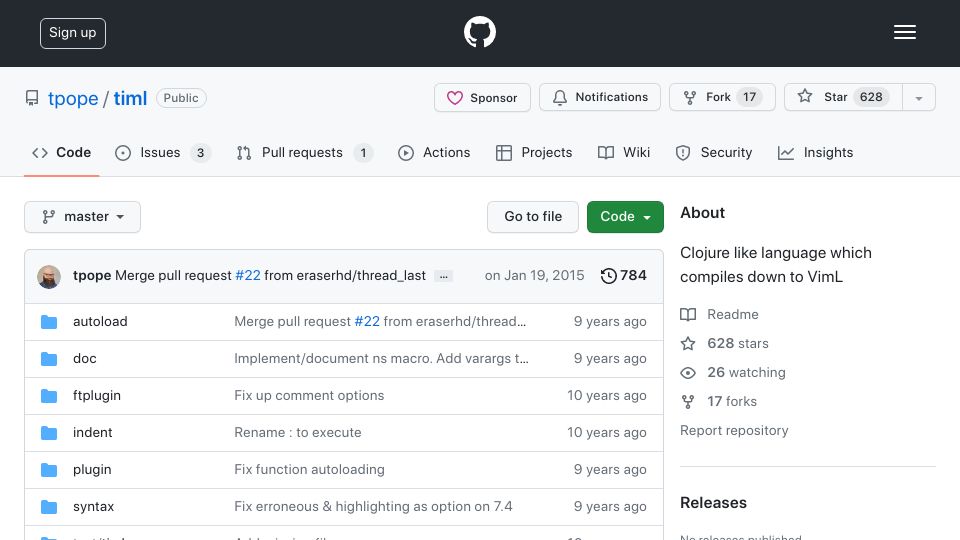960x540 pixels.
Task: Open the plugin folder
Action: coord(92,470)
